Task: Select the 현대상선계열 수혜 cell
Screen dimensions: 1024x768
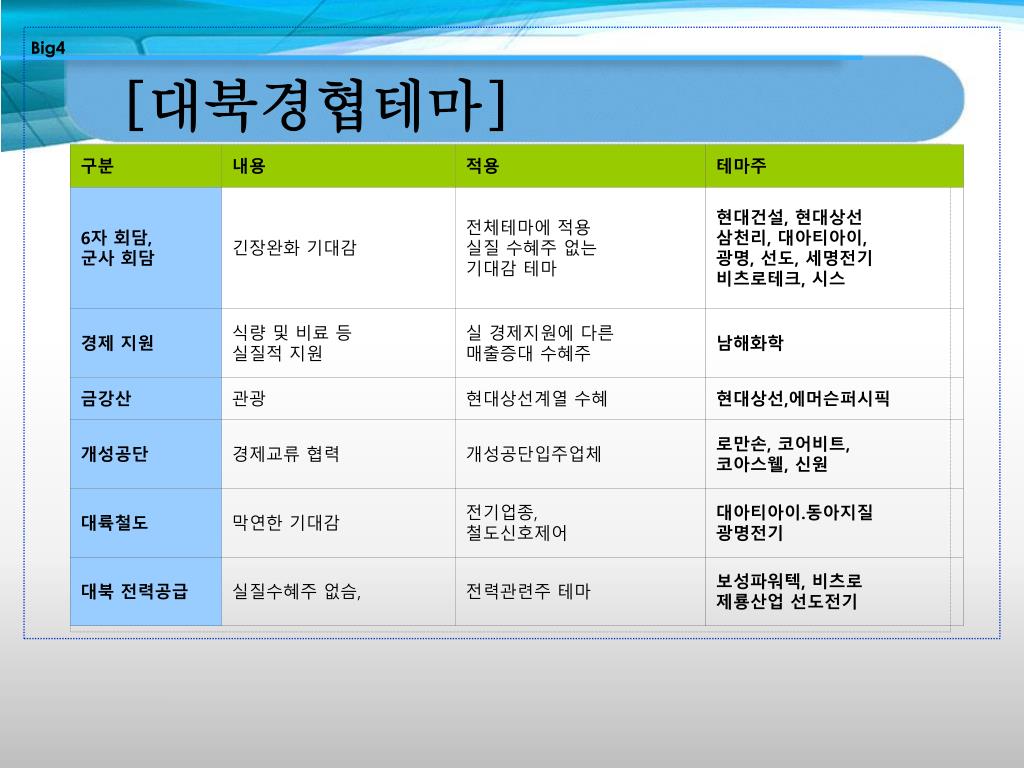Action: (x=580, y=398)
